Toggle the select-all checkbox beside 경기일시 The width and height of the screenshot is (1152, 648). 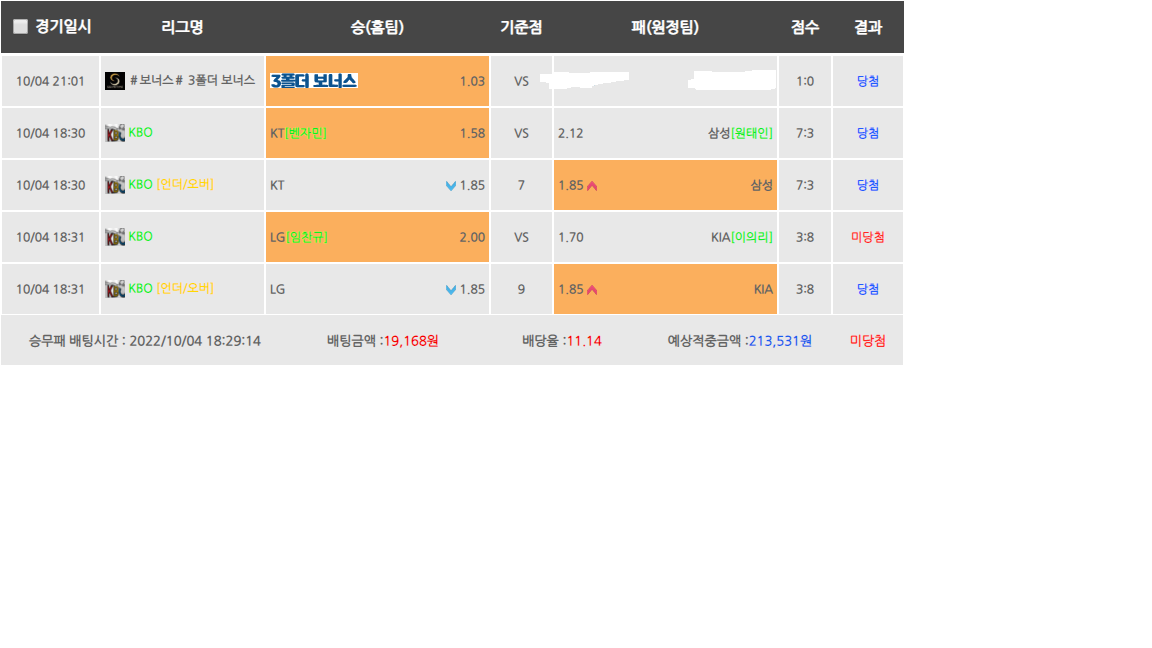pyautogui.click(x=21, y=26)
